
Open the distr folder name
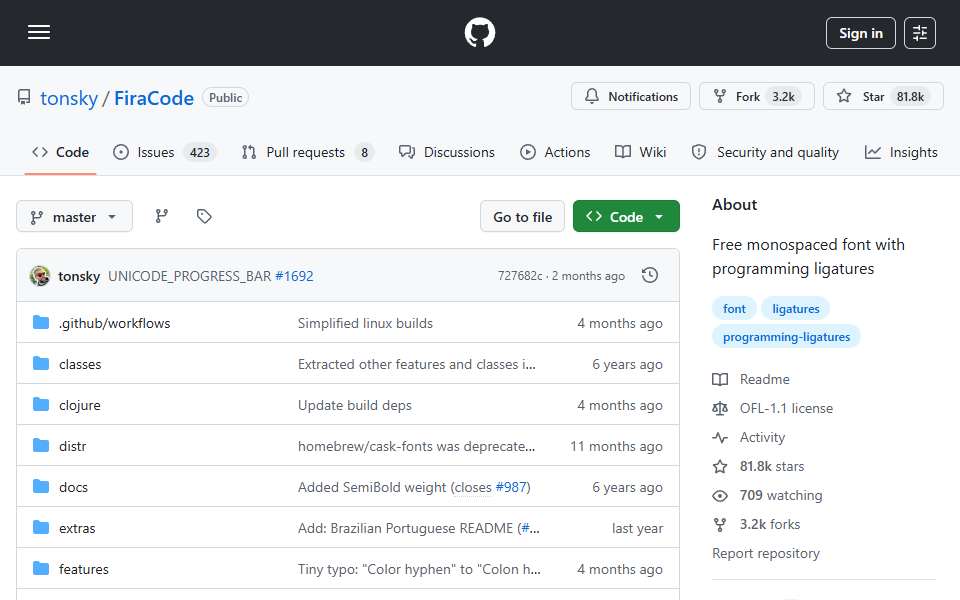click(x=72, y=446)
